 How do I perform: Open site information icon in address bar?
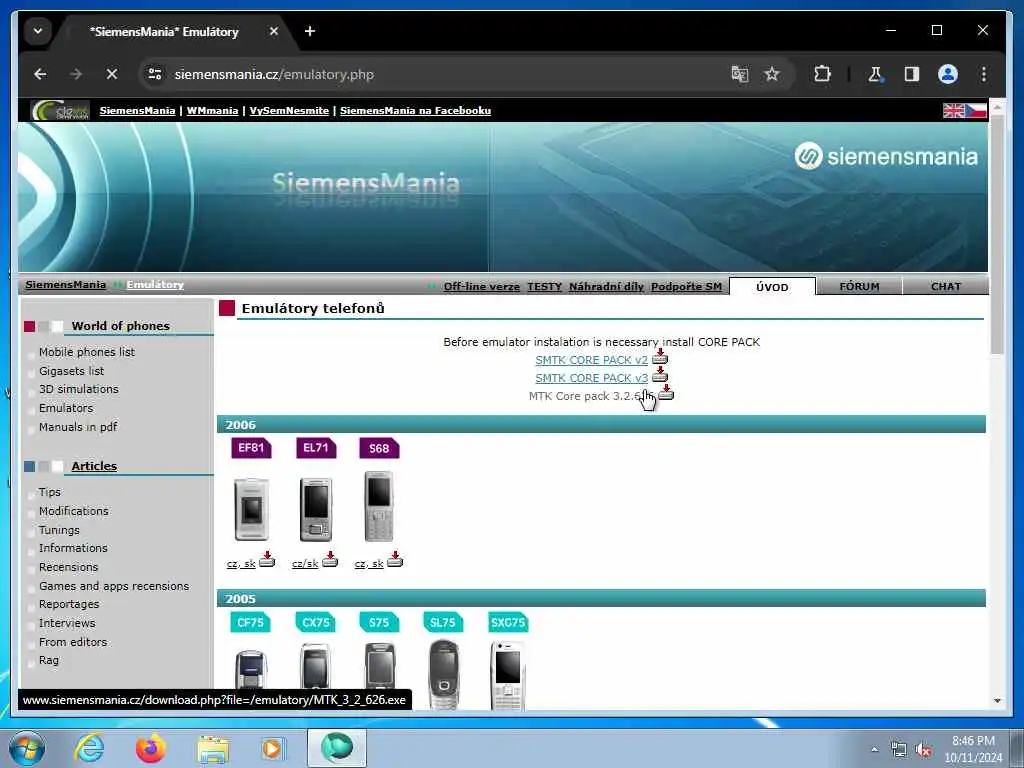[155, 74]
